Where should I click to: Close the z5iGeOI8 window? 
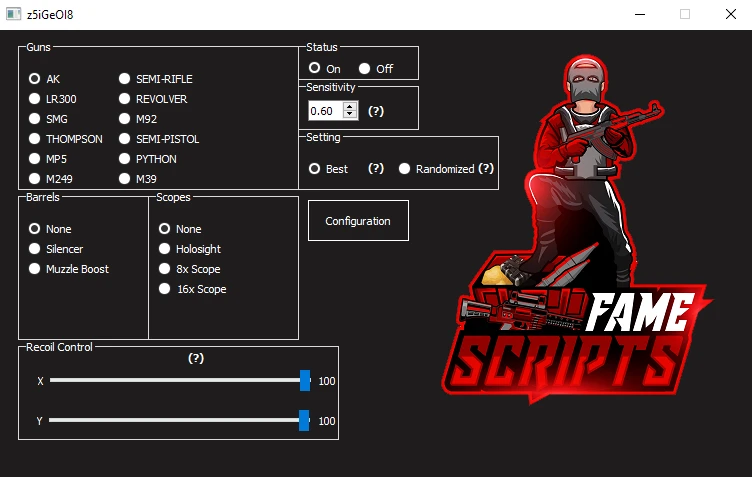[x=730, y=14]
